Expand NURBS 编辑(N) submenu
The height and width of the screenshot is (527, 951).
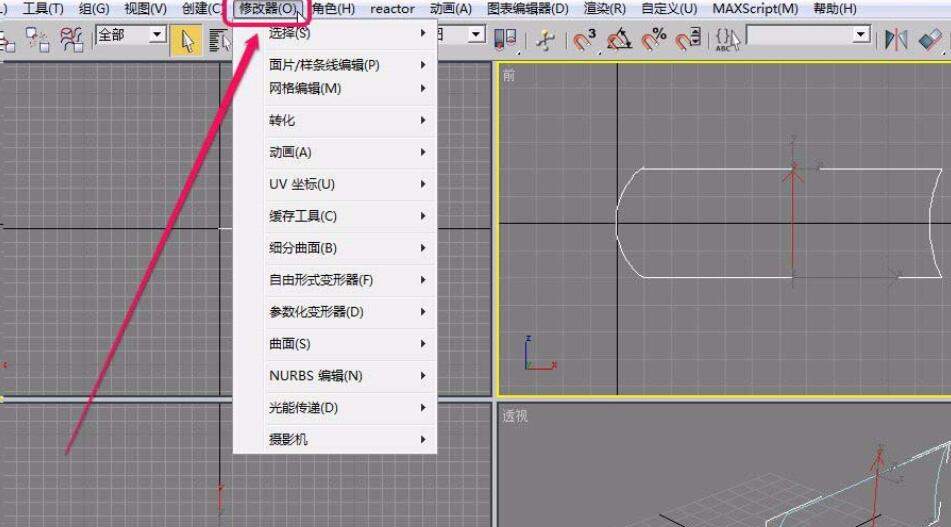[350, 376]
